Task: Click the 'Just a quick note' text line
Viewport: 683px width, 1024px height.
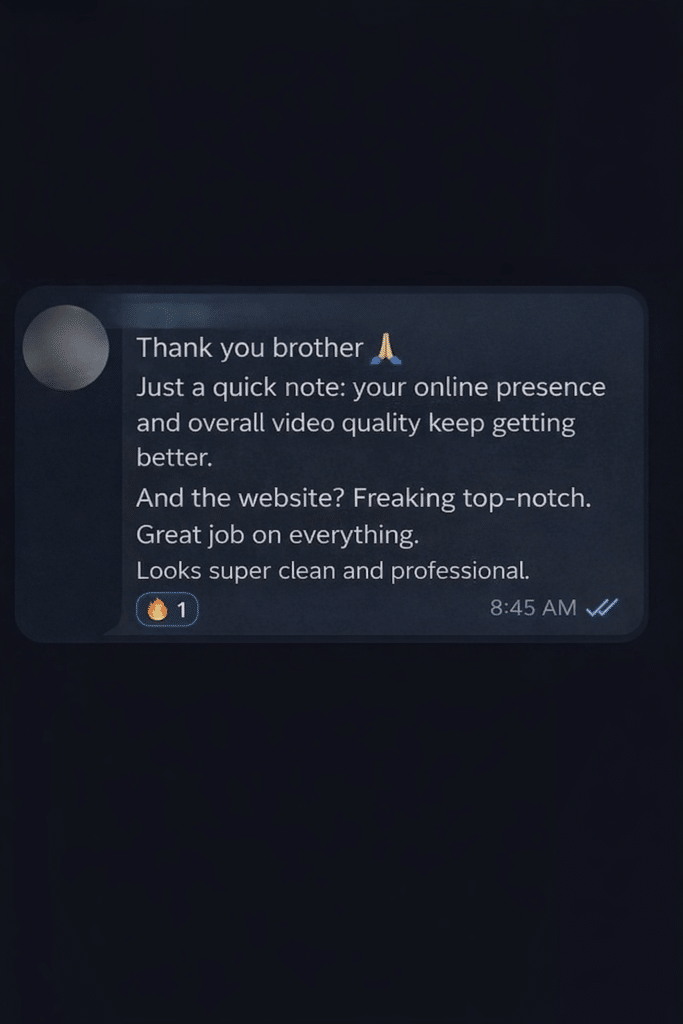Action: (371, 387)
